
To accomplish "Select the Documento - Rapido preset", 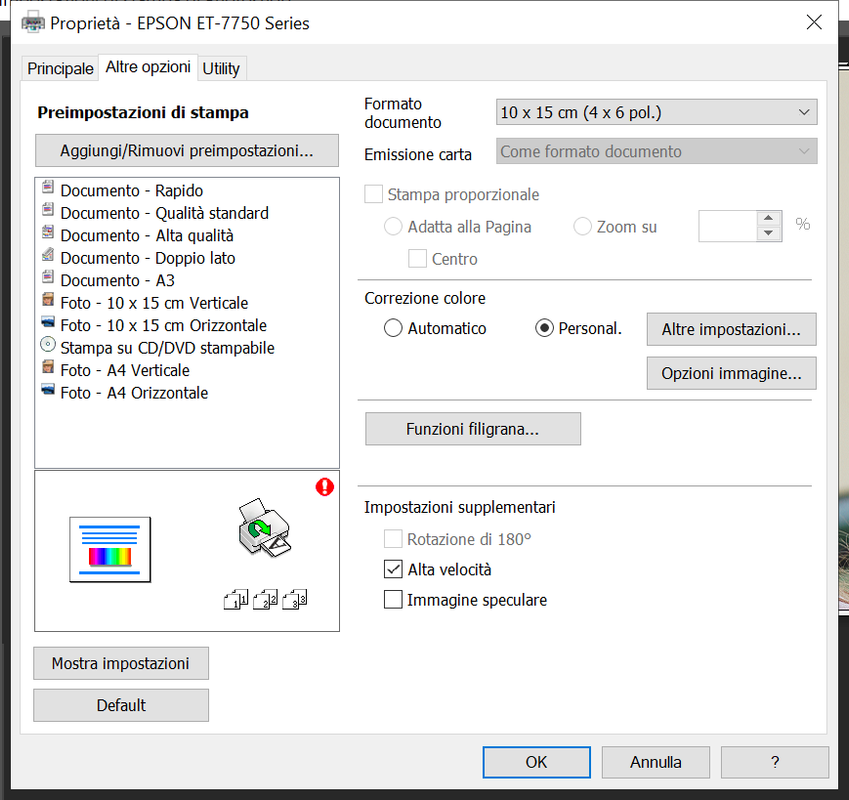I will point(132,191).
